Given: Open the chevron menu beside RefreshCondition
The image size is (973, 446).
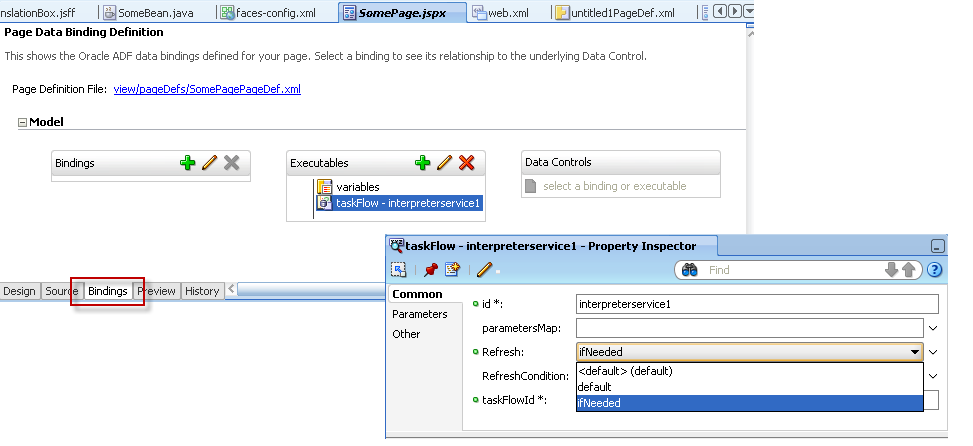Looking at the screenshot, I should [933, 376].
